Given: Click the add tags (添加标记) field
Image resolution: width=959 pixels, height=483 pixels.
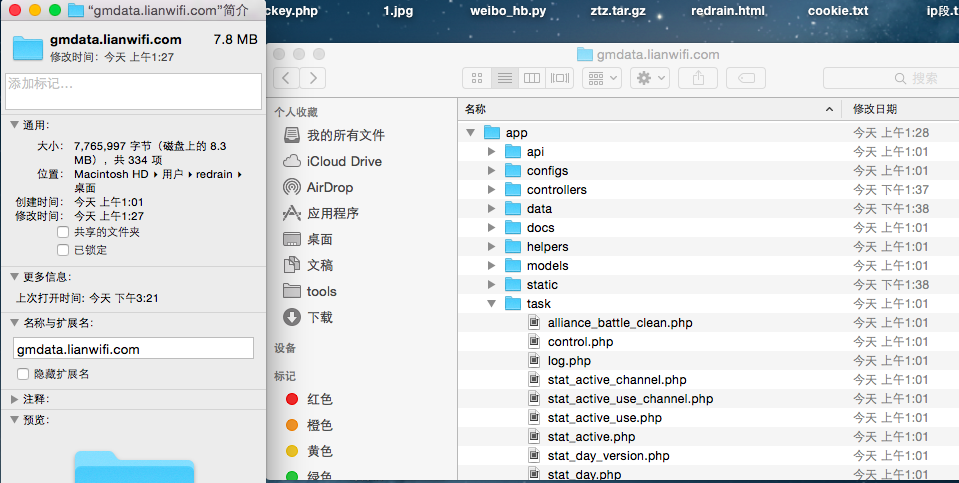Looking at the screenshot, I should (x=133, y=92).
